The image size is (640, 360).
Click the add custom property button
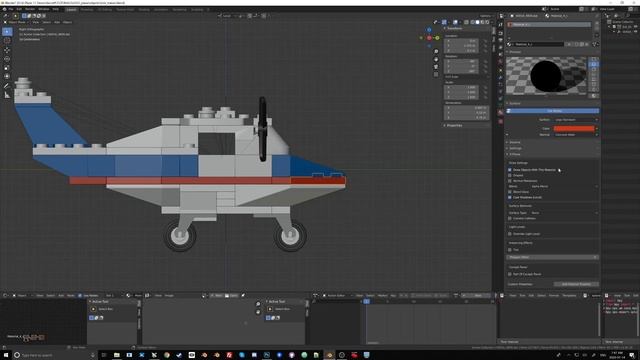point(576,284)
